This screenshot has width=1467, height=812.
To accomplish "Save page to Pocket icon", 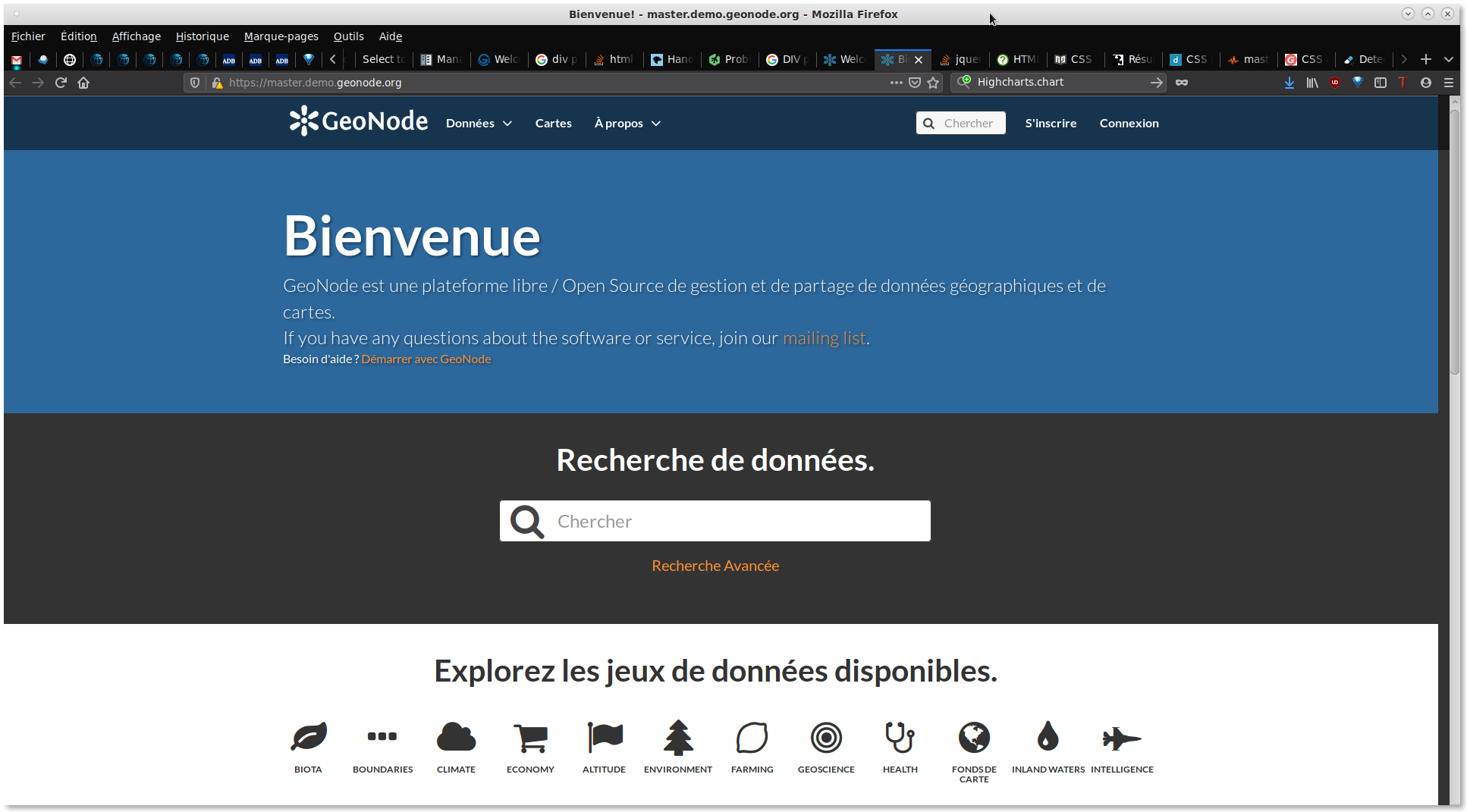I will pyautogui.click(x=915, y=83).
